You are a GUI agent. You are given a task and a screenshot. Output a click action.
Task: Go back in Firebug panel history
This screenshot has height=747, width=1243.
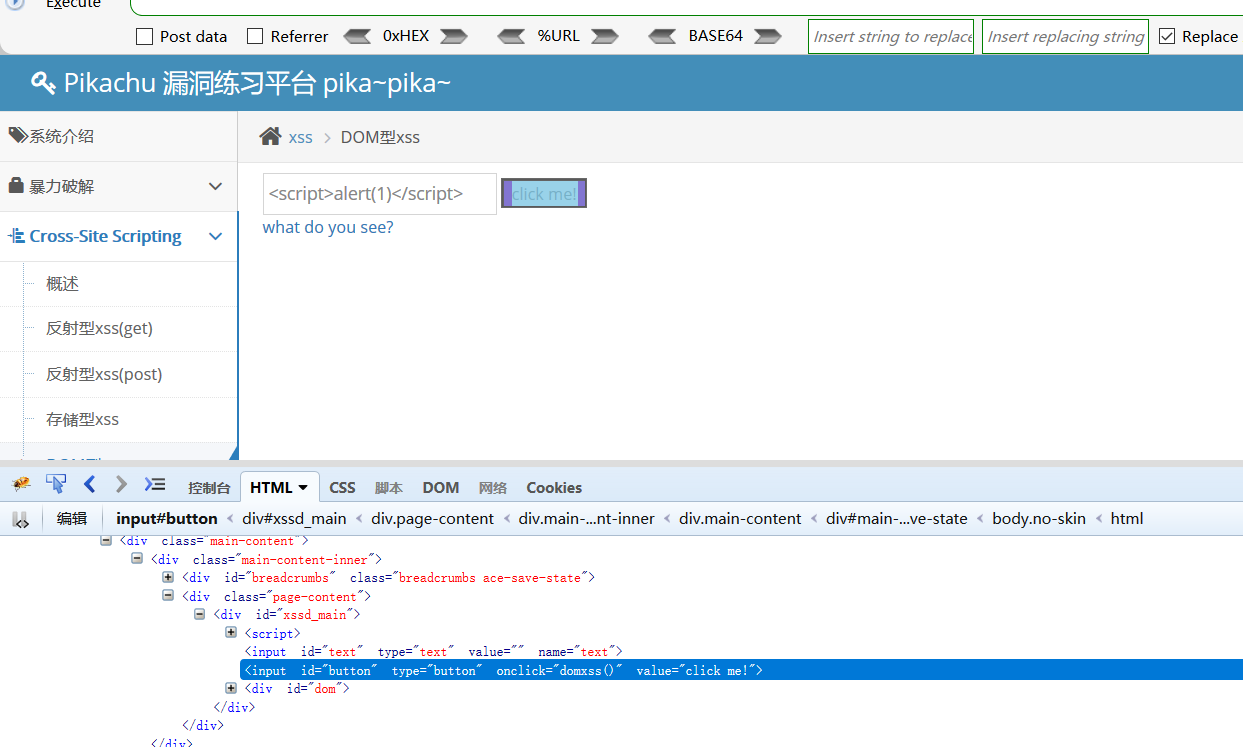(x=89, y=485)
